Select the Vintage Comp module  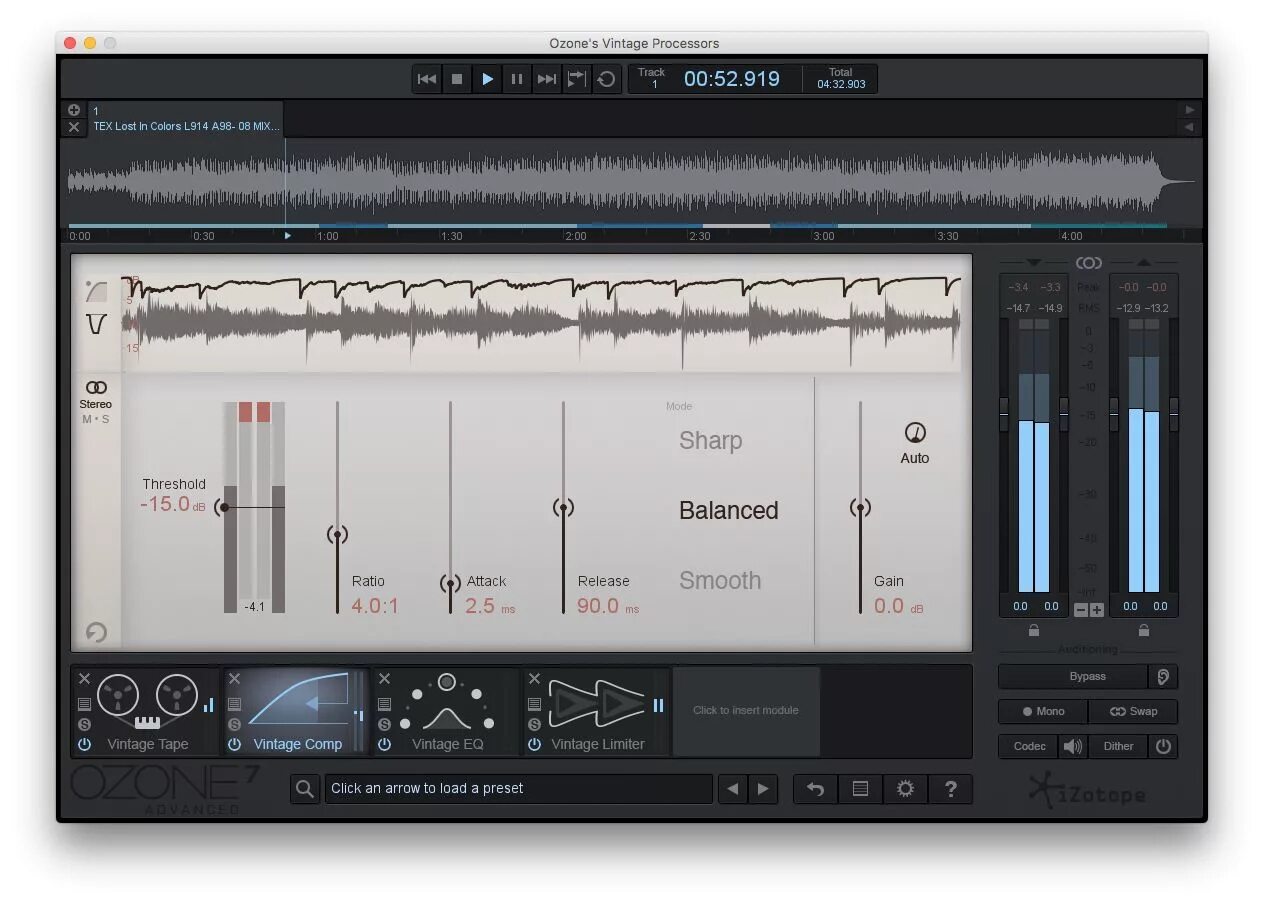point(296,711)
